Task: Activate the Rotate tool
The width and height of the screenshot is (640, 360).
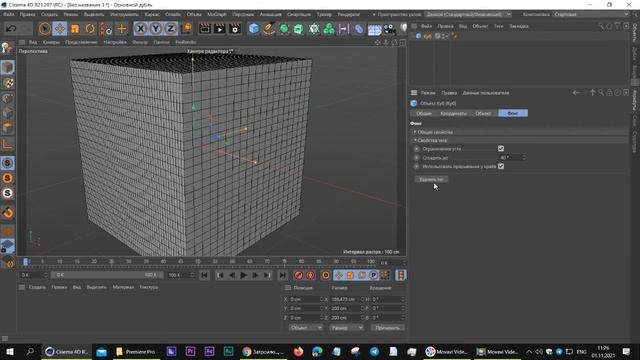Action: tap(90, 29)
